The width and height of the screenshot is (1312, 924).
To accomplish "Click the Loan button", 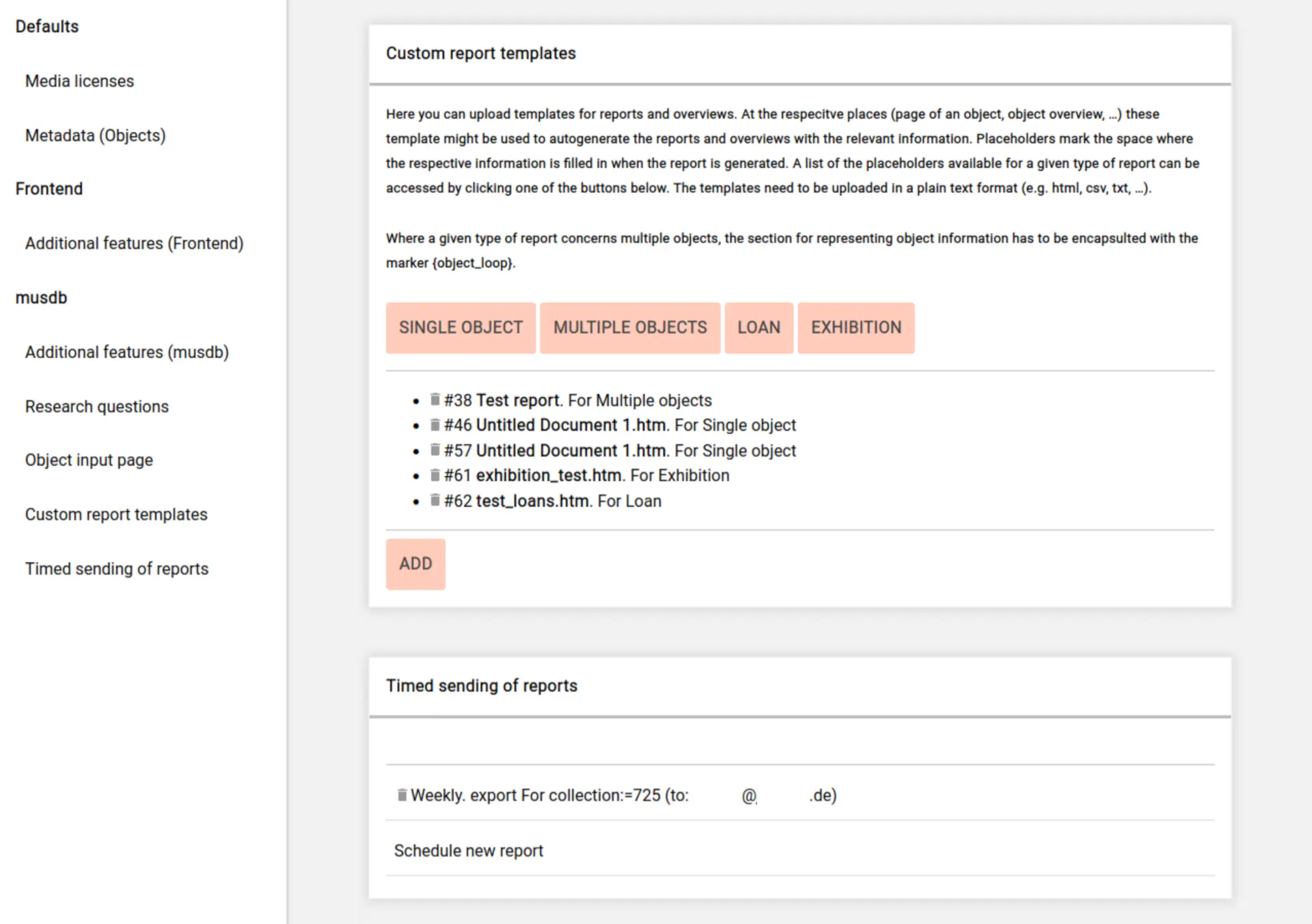I will tap(758, 328).
